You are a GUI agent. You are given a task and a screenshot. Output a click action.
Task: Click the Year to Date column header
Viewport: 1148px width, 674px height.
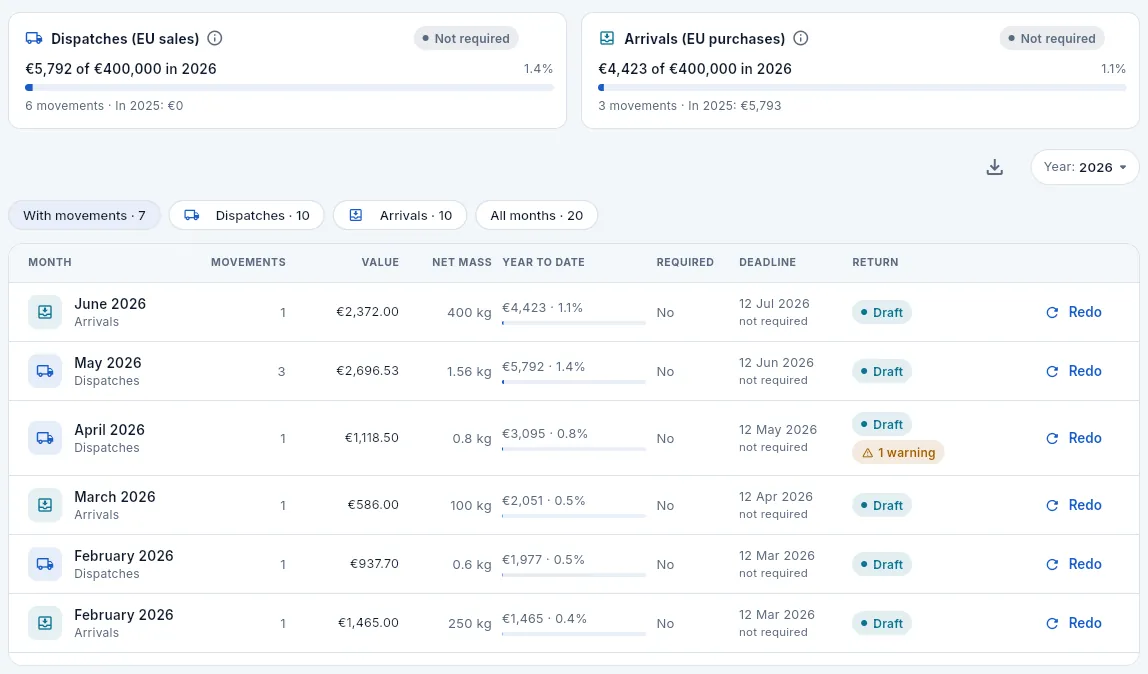click(x=543, y=262)
